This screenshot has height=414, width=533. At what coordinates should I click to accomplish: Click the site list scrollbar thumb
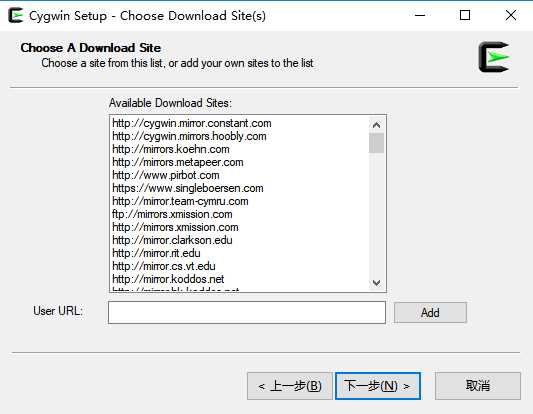(376, 143)
